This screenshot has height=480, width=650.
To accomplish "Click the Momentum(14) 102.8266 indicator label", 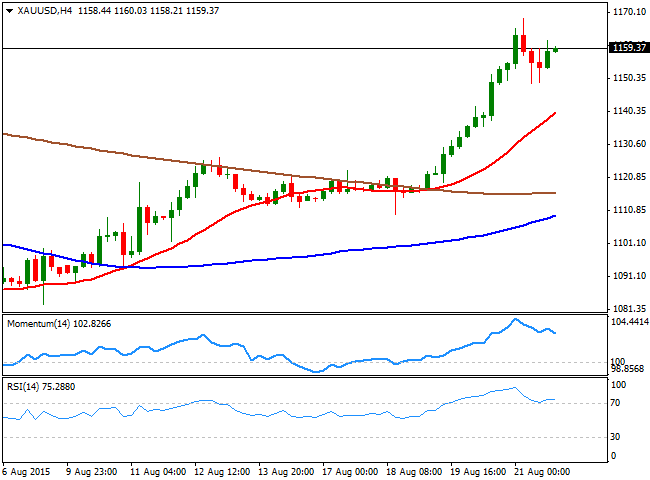I will click(x=59, y=324).
